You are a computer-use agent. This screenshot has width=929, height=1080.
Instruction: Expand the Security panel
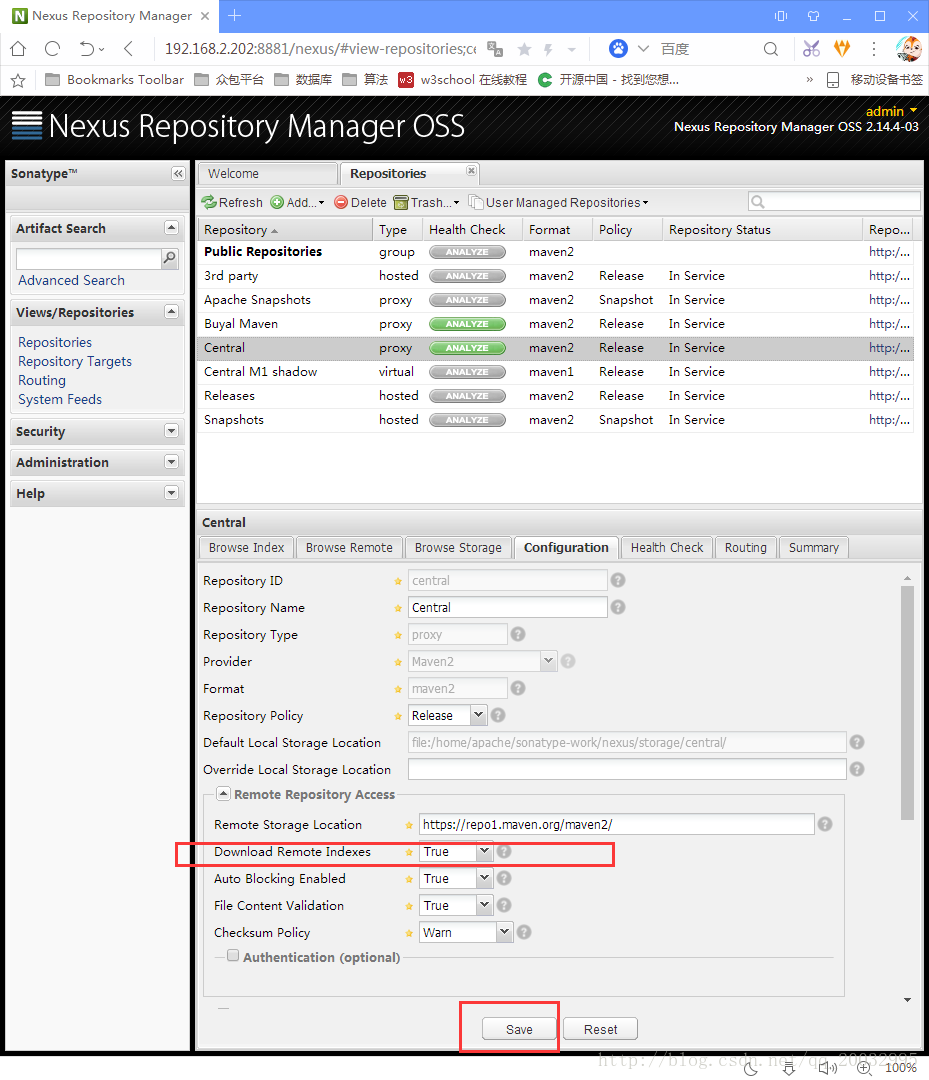click(171, 431)
